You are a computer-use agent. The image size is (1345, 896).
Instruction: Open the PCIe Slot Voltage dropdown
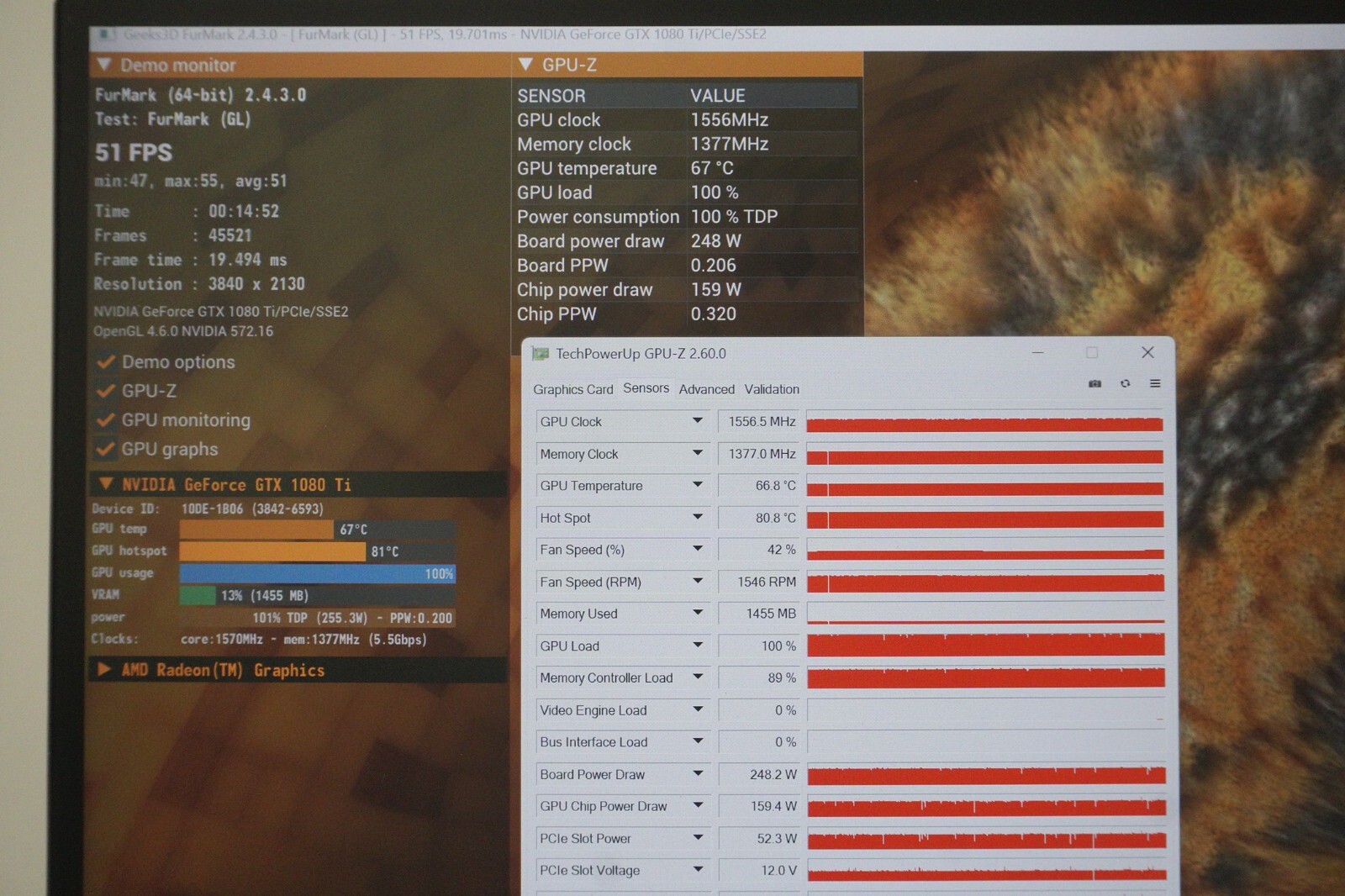point(698,869)
